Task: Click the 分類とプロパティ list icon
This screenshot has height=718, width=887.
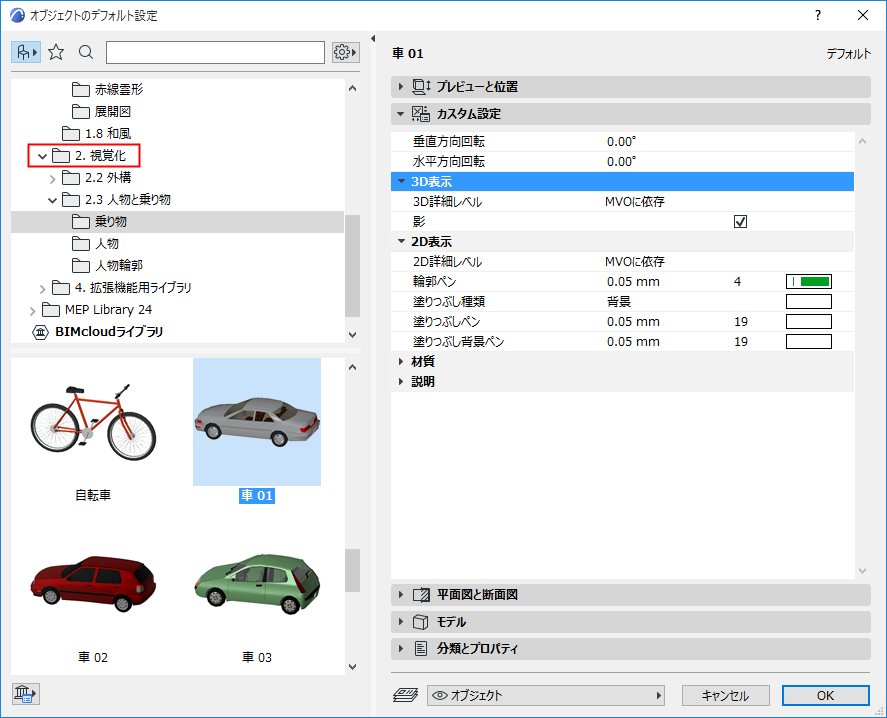Action: click(x=421, y=648)
